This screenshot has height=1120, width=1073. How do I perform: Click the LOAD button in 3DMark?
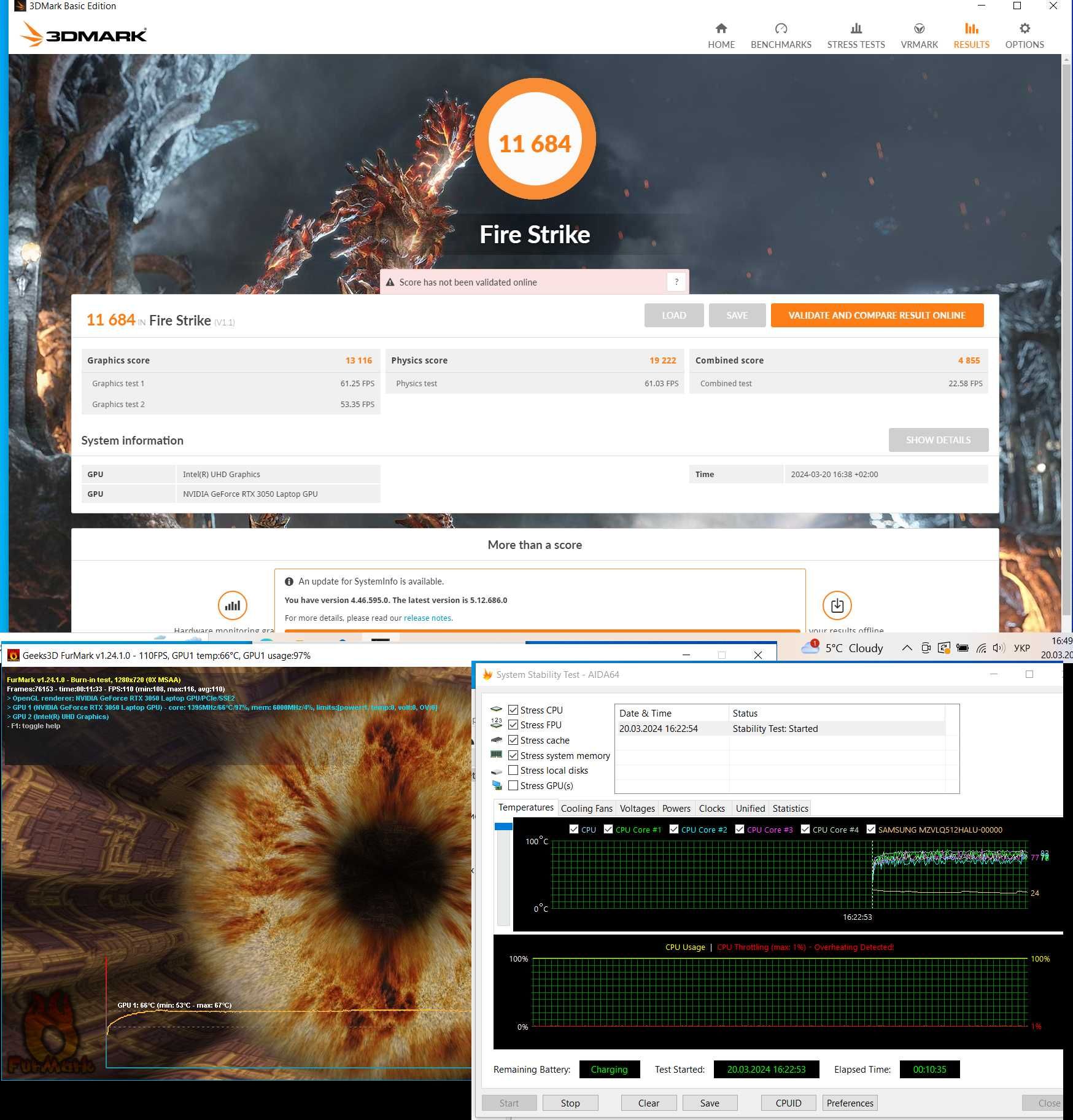[x=673, y=315]
